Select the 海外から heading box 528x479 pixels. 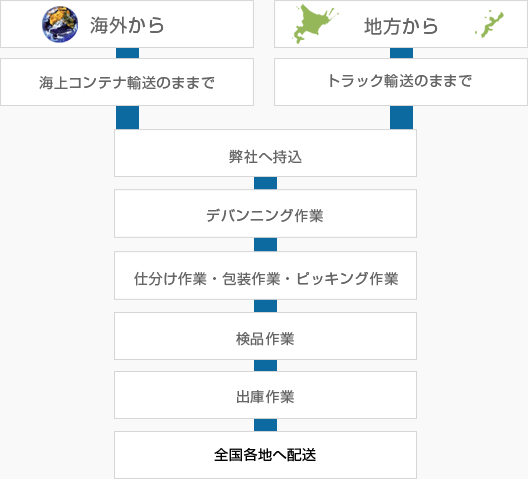pos(127,24)
